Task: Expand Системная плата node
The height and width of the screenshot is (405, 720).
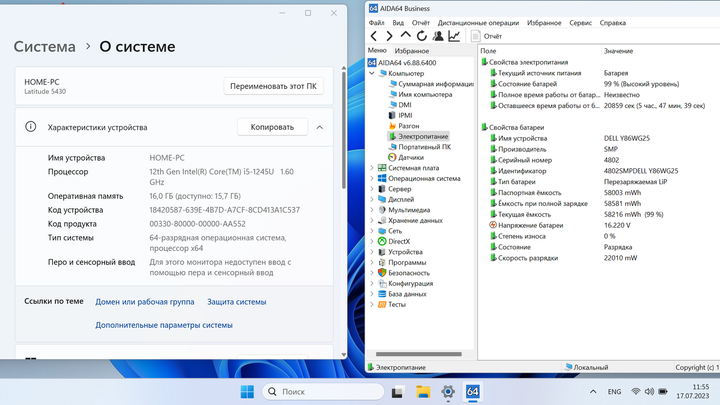Action: 372,168
